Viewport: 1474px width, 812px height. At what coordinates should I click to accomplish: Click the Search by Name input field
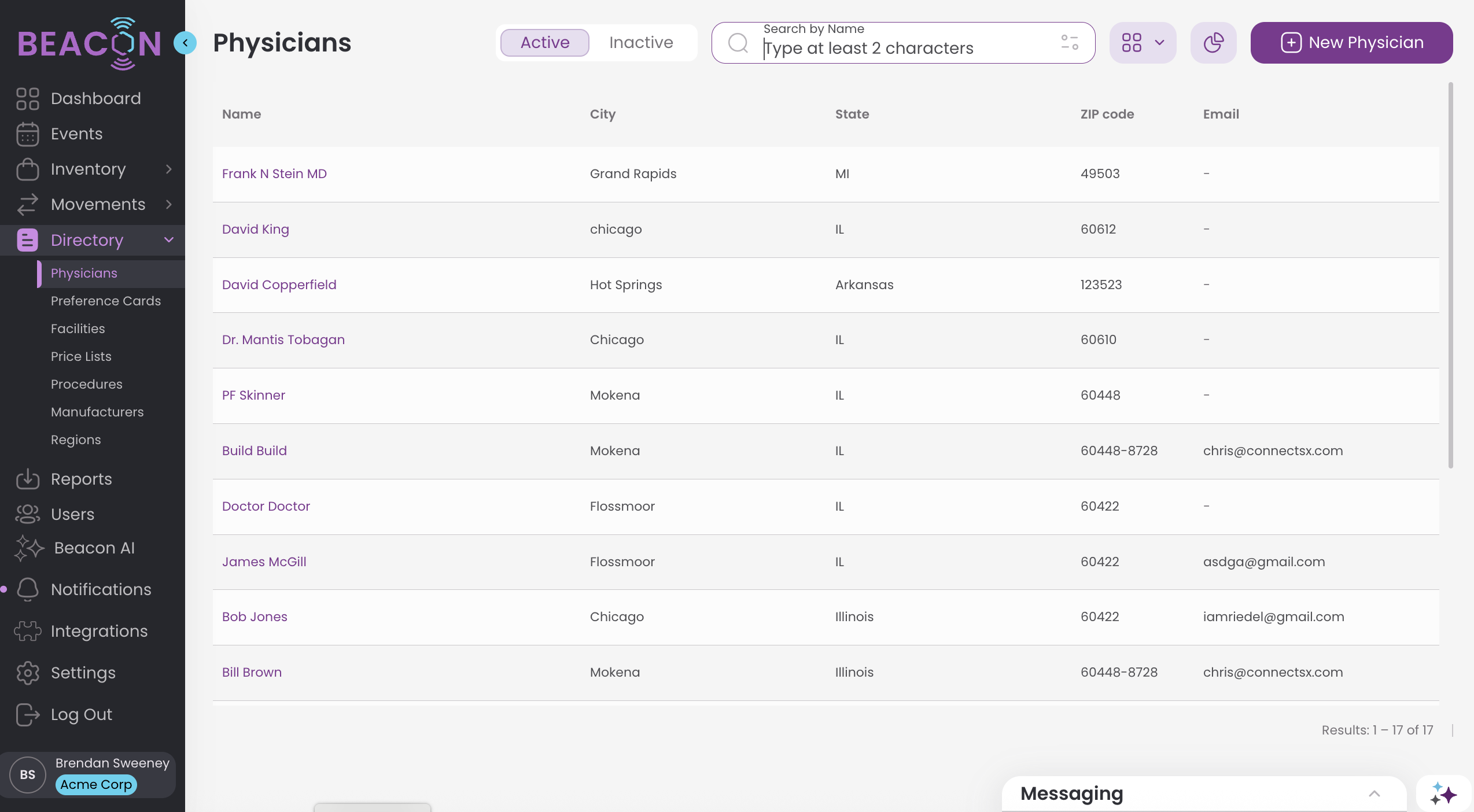(903, 43)
